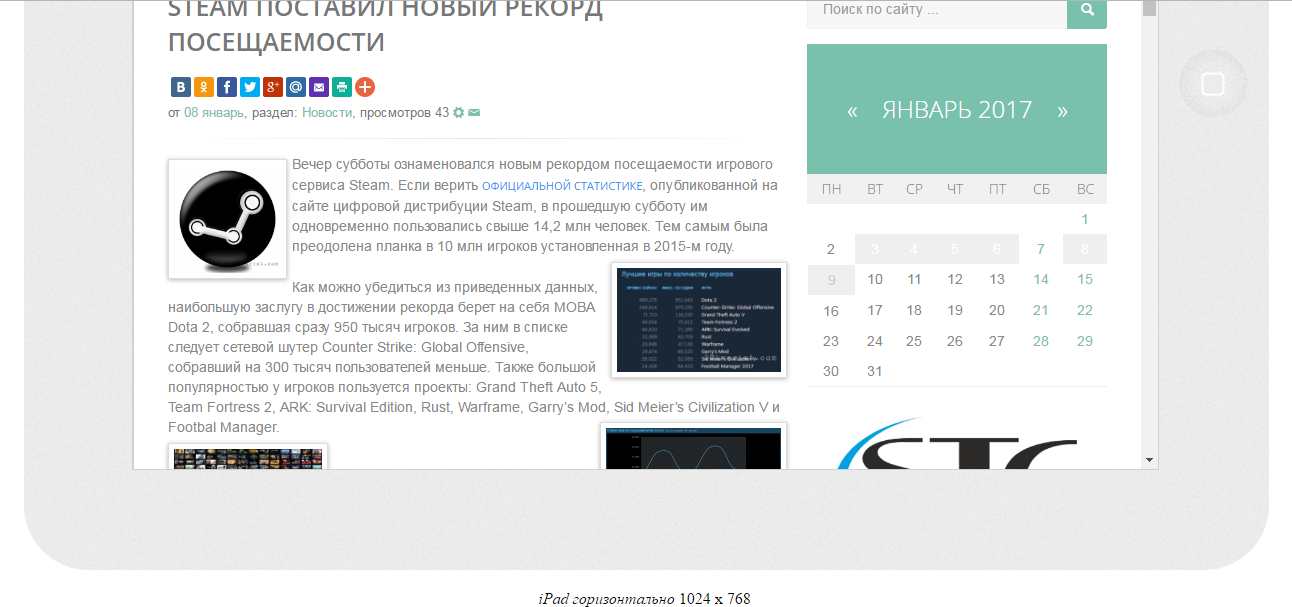This screenshot has width=1292, height=607.
Task: Tap the iPad frame home button
Action: 1212,84
